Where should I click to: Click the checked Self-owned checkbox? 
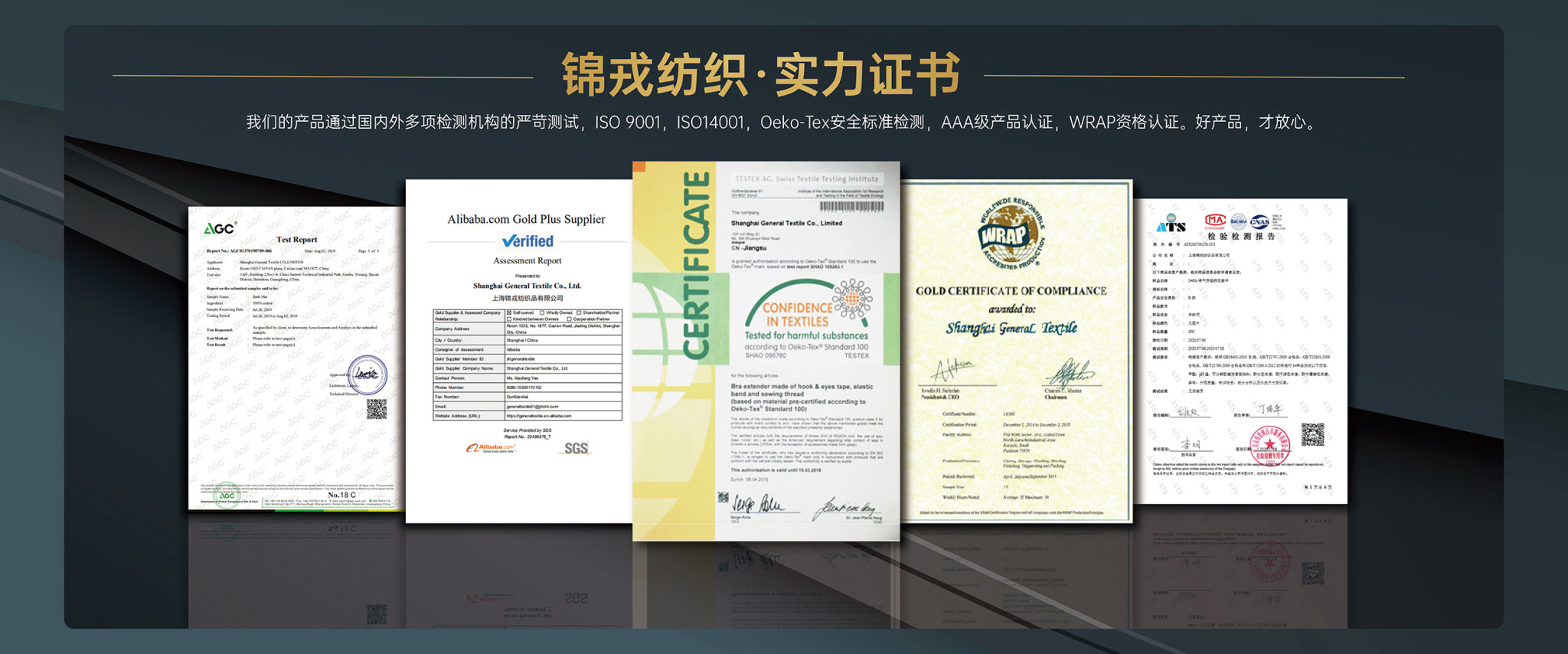tap(509, 312)
